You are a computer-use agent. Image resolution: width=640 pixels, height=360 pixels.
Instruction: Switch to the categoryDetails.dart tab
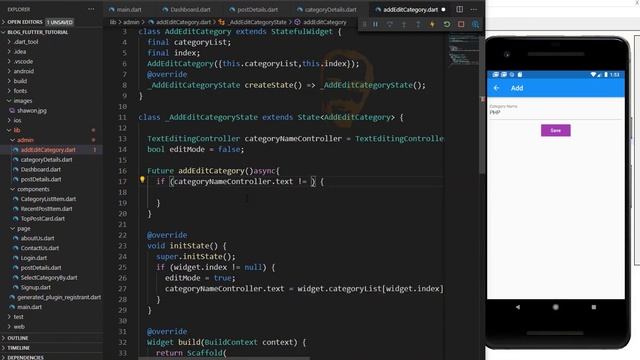327,9
